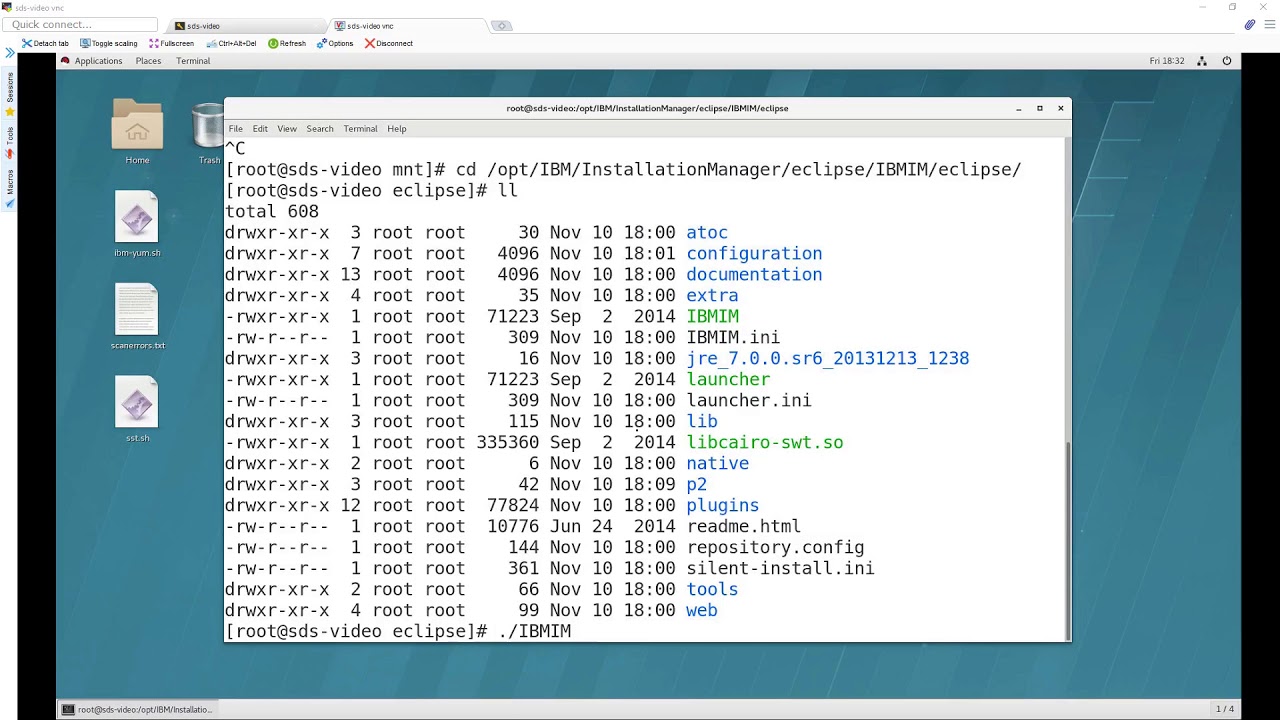
Task: Disconnect the VNC session
Action: (389, 43)
